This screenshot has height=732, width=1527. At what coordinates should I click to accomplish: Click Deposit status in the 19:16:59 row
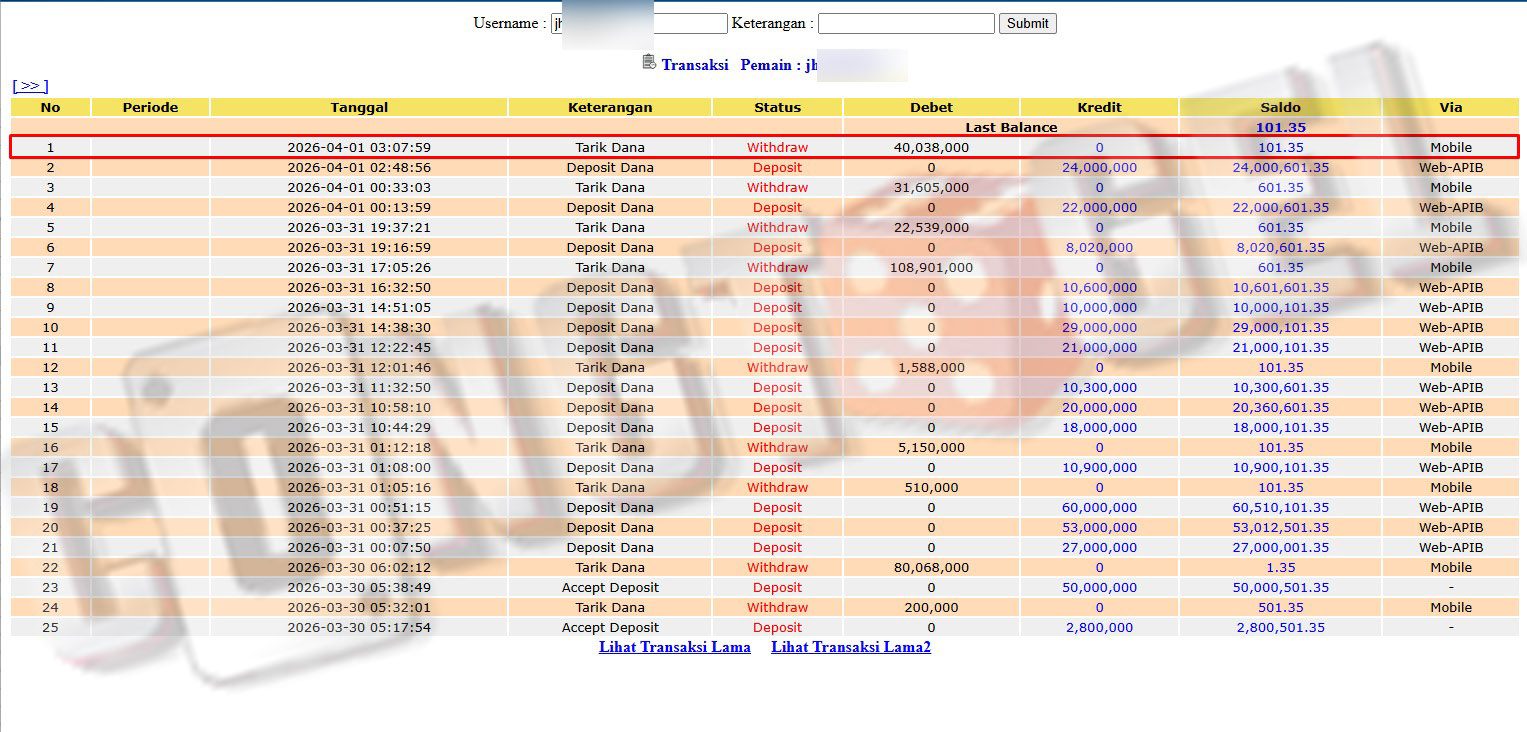coord(777,247)
